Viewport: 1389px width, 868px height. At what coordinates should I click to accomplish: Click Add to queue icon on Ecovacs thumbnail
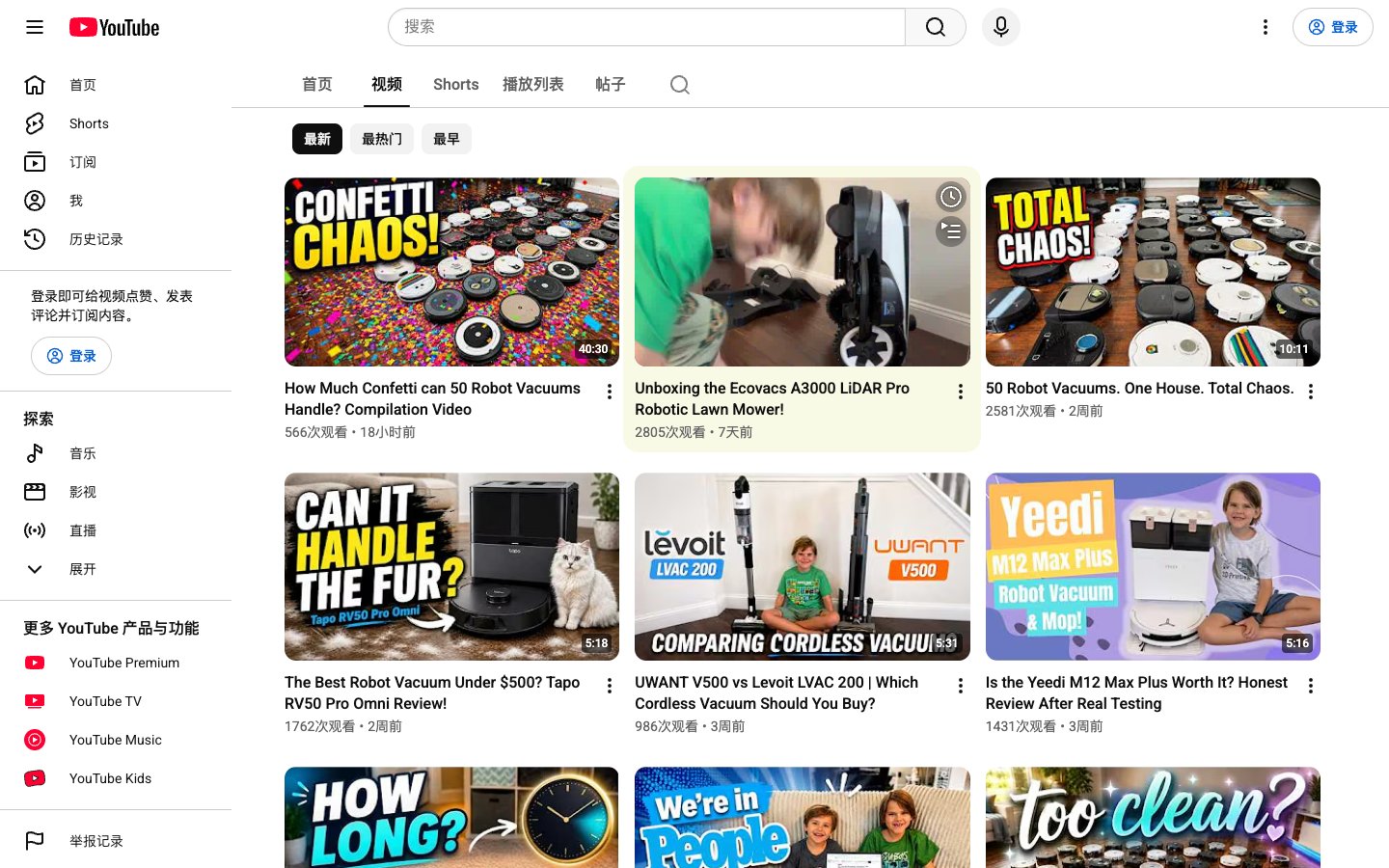pos(951,231)
